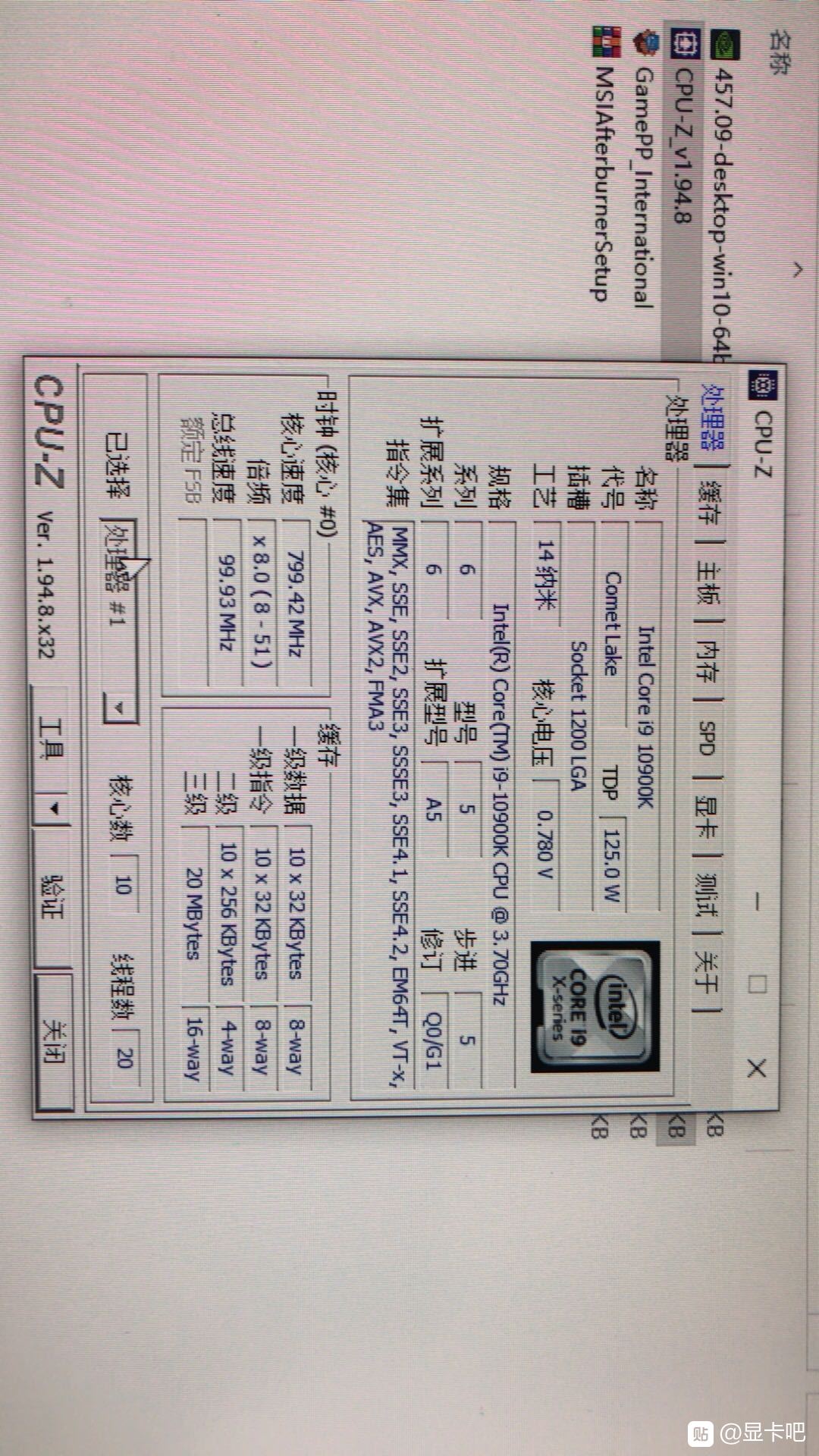Click the core voltage value '0.780 V'
This screenshot has width=819, height=1456.
(x=545, y=844)
